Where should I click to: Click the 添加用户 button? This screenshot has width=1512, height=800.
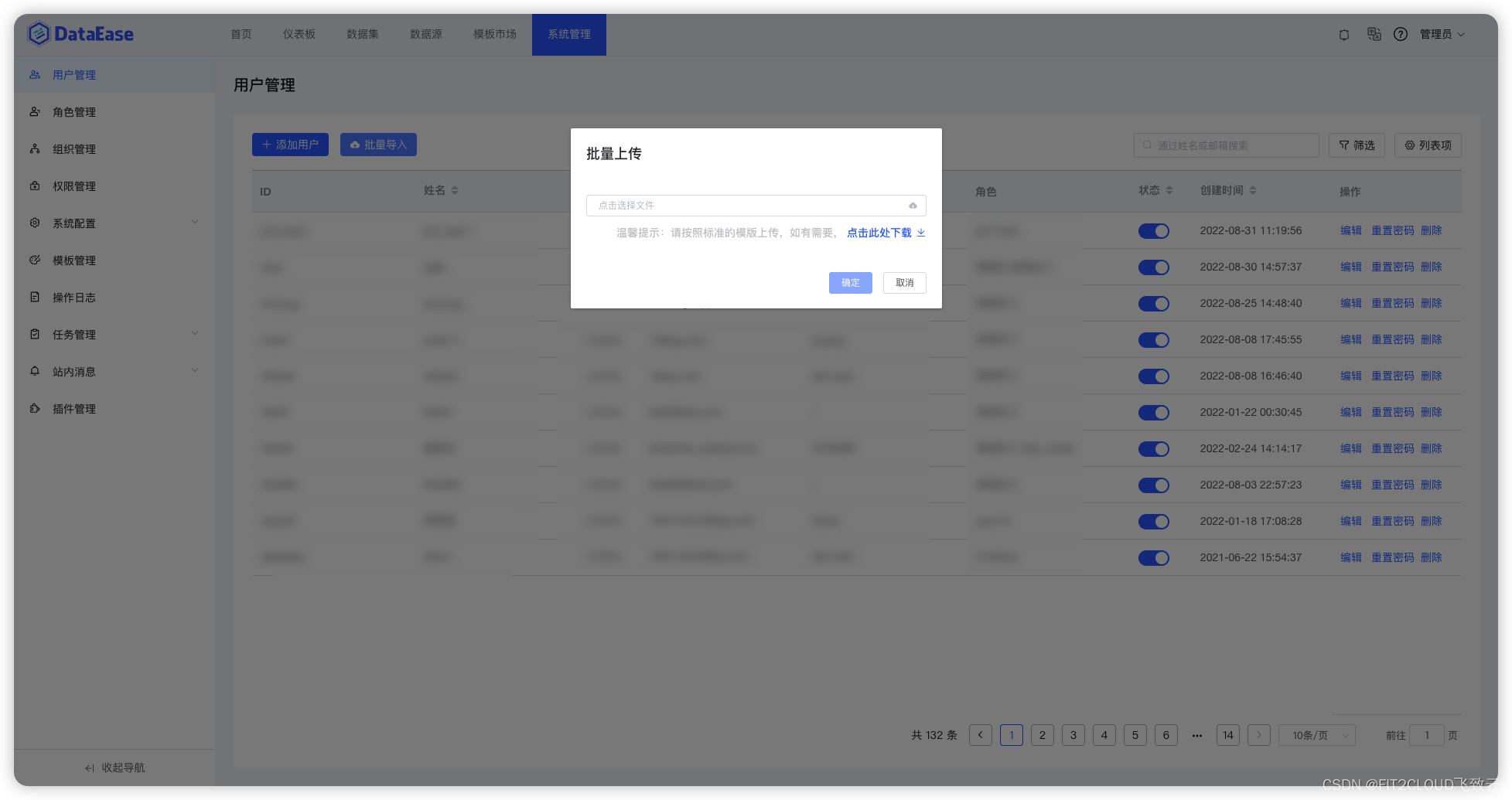(x=290, y=145)
